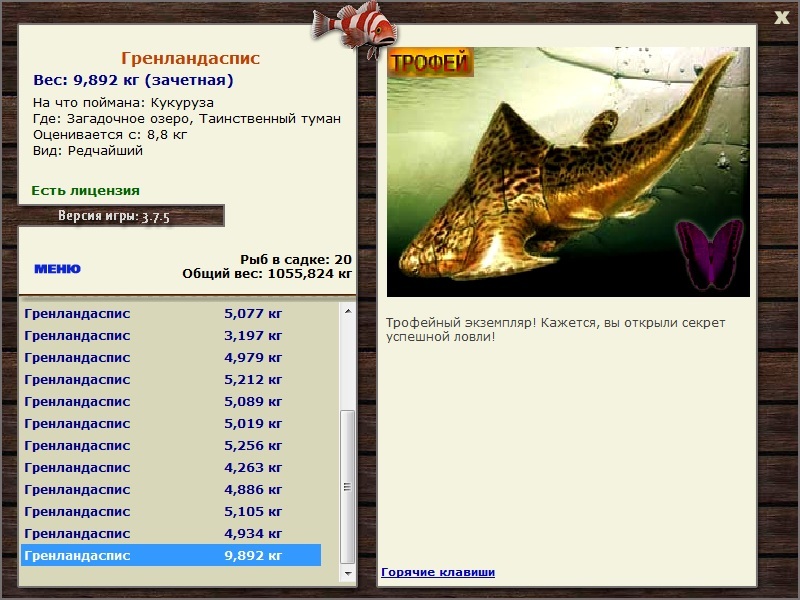Click Есть лицензия status text

tap(85, 190)
